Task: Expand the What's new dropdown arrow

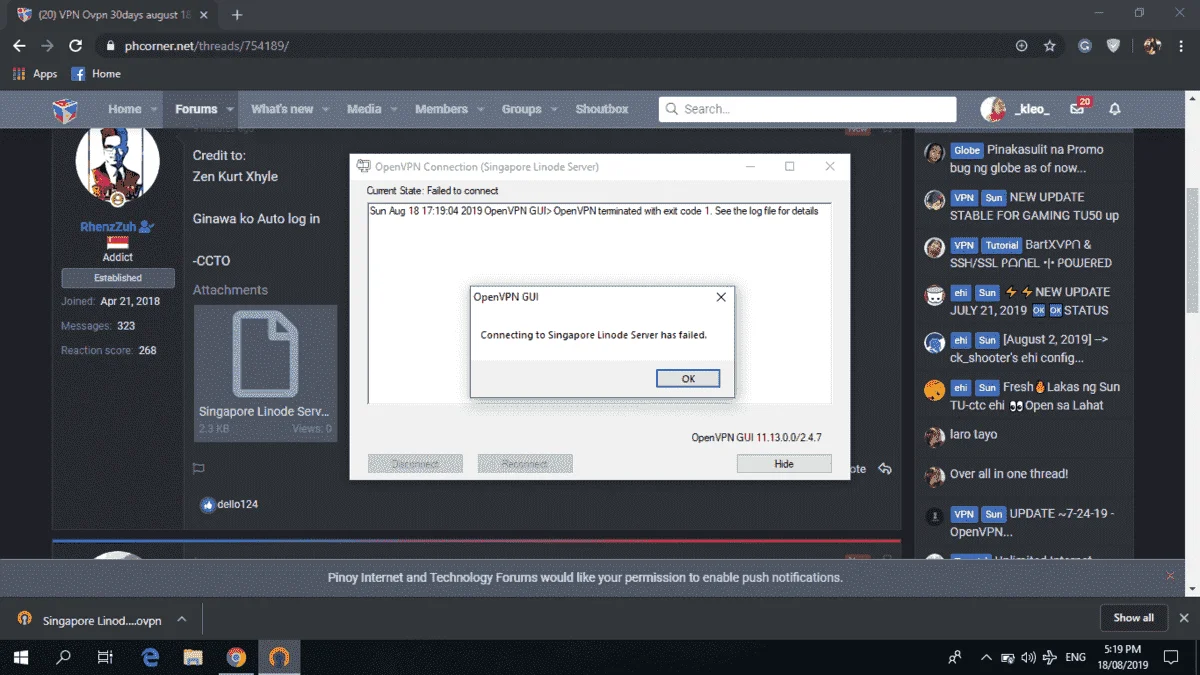Action: pyautogui.click(x=326, y=109)
